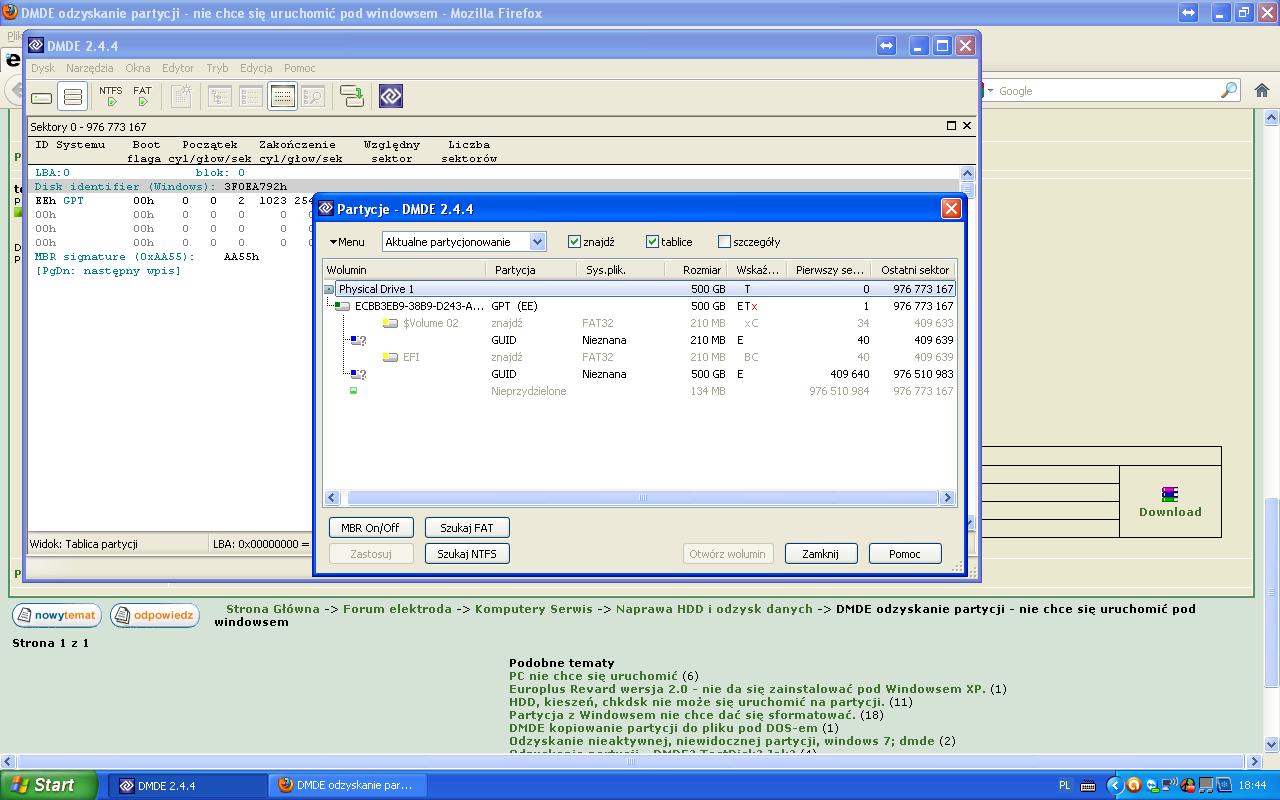Open the Google search engine dropdown
The image size is (1280, 800).
pos(991,91)
